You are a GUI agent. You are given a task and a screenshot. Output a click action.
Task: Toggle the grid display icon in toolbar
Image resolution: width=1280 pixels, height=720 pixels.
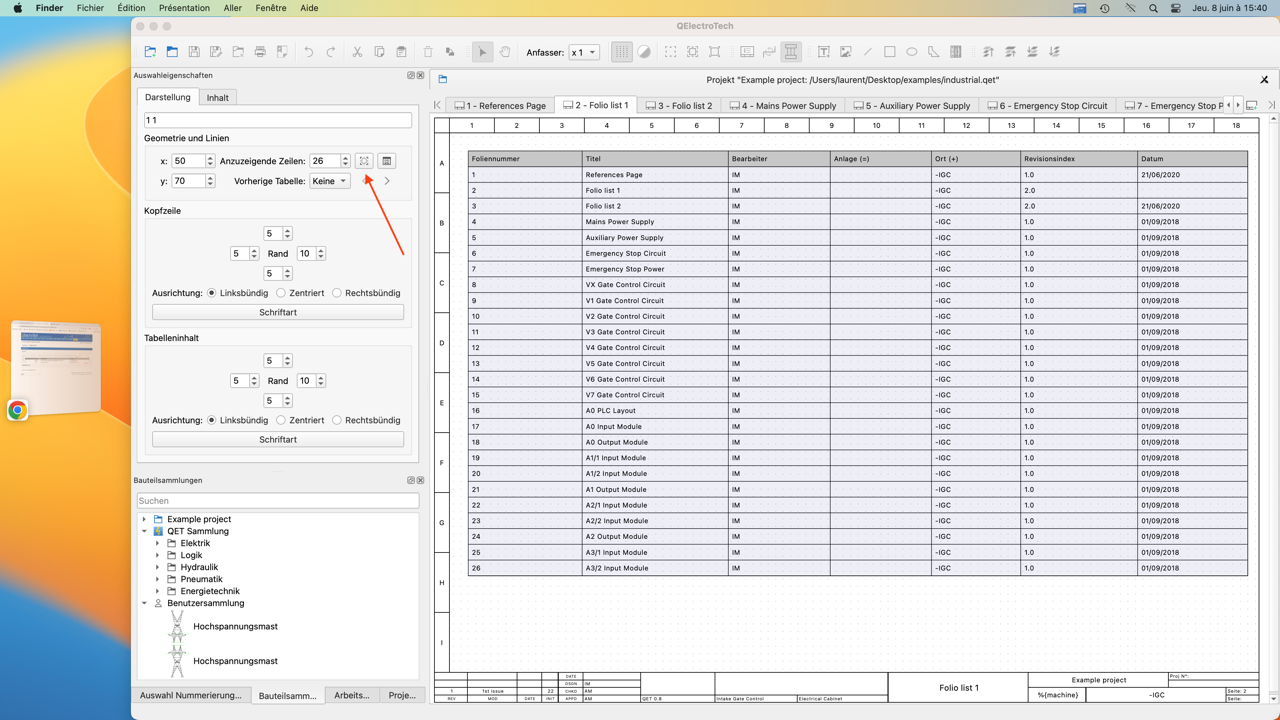622,52
